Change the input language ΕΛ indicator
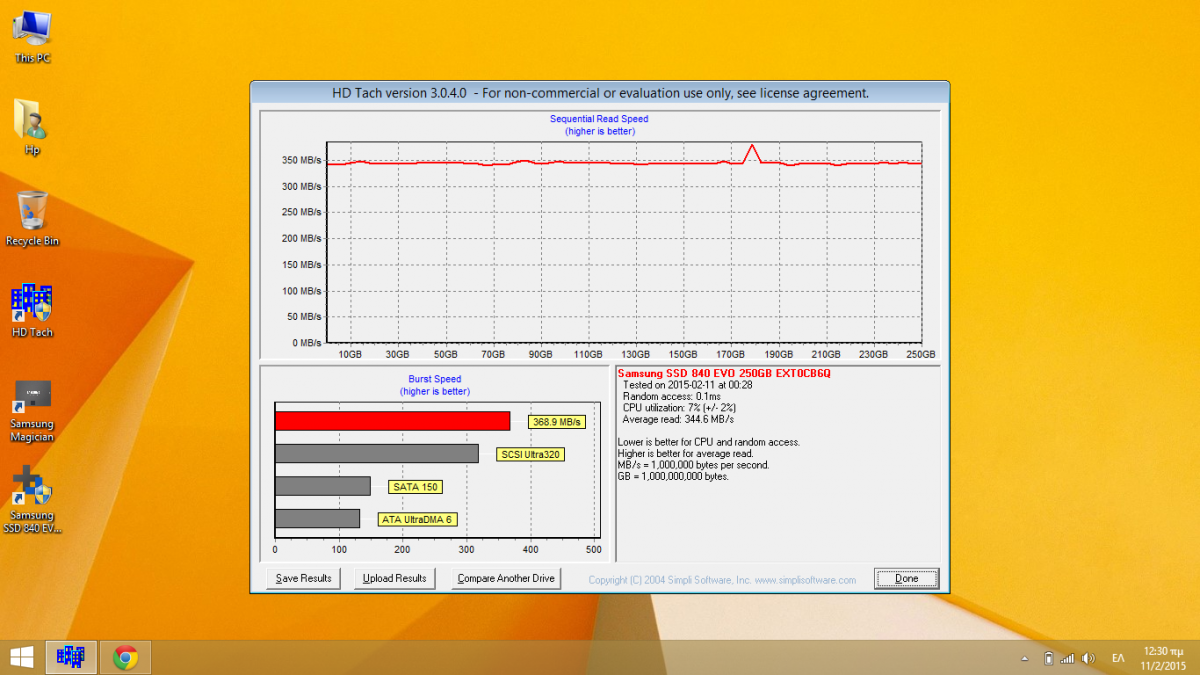The width and height of the screenshot is (1200, 675). click(1118, 658)
